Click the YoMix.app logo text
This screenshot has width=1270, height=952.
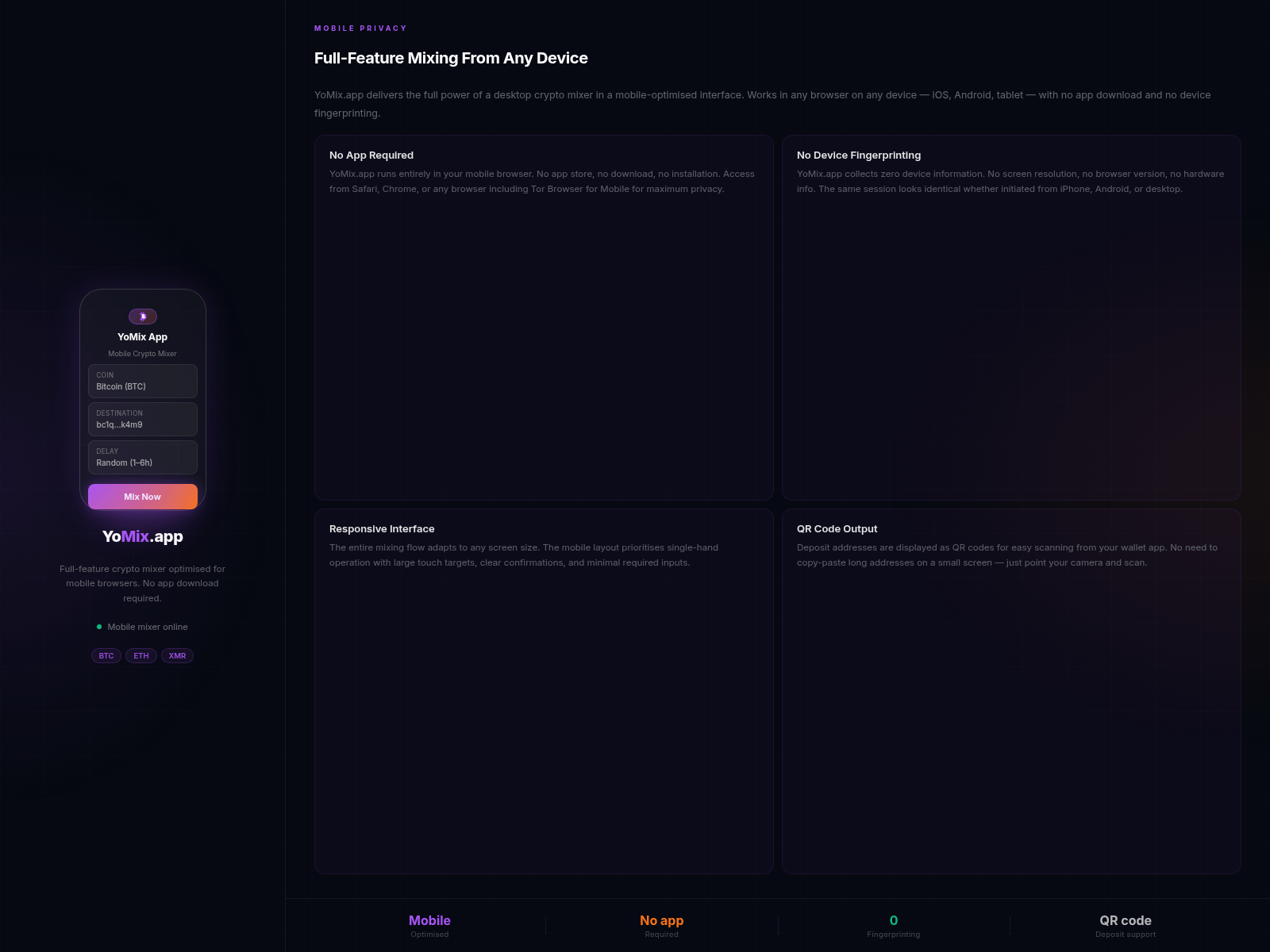(143, 536)
